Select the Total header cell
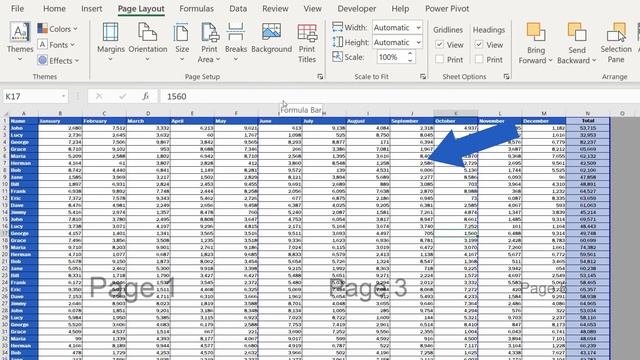Viewport: 640px width, 360px height. [x=588, y=121]
